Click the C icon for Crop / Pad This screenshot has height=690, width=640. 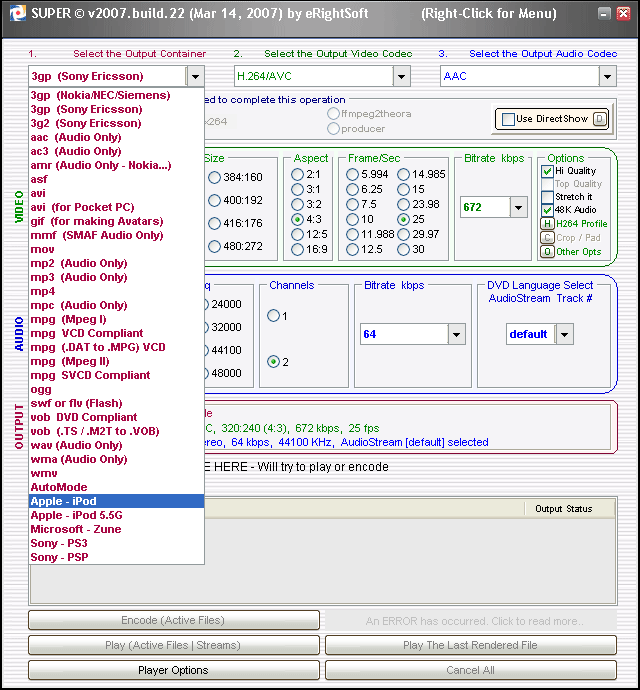pos(547,238)
